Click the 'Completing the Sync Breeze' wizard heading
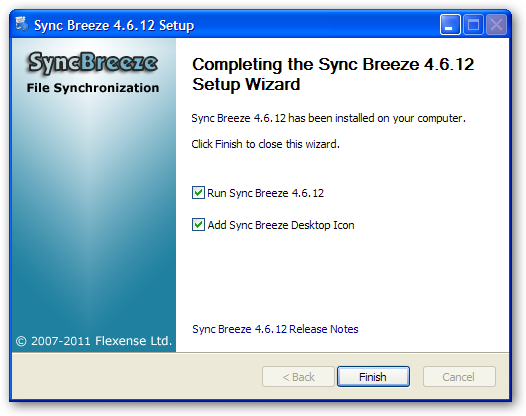Screen dimensions: 526x416 [333, 74]
